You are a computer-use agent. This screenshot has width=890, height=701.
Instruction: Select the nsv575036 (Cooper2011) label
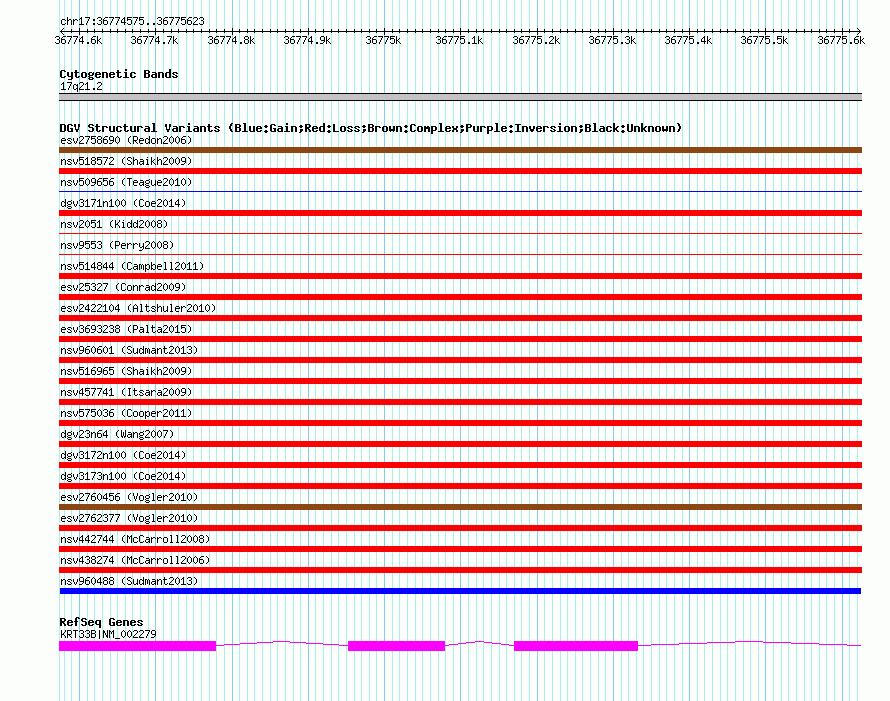[x=126, y=413]
